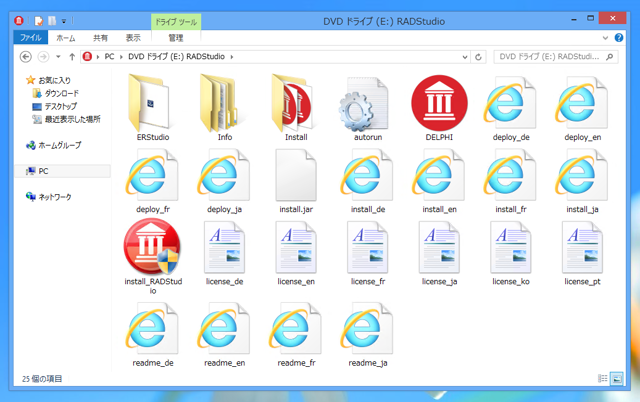This screenshot has height=402, width=640.
Task: Click the search magnifier icon
Action: [610, 57]
